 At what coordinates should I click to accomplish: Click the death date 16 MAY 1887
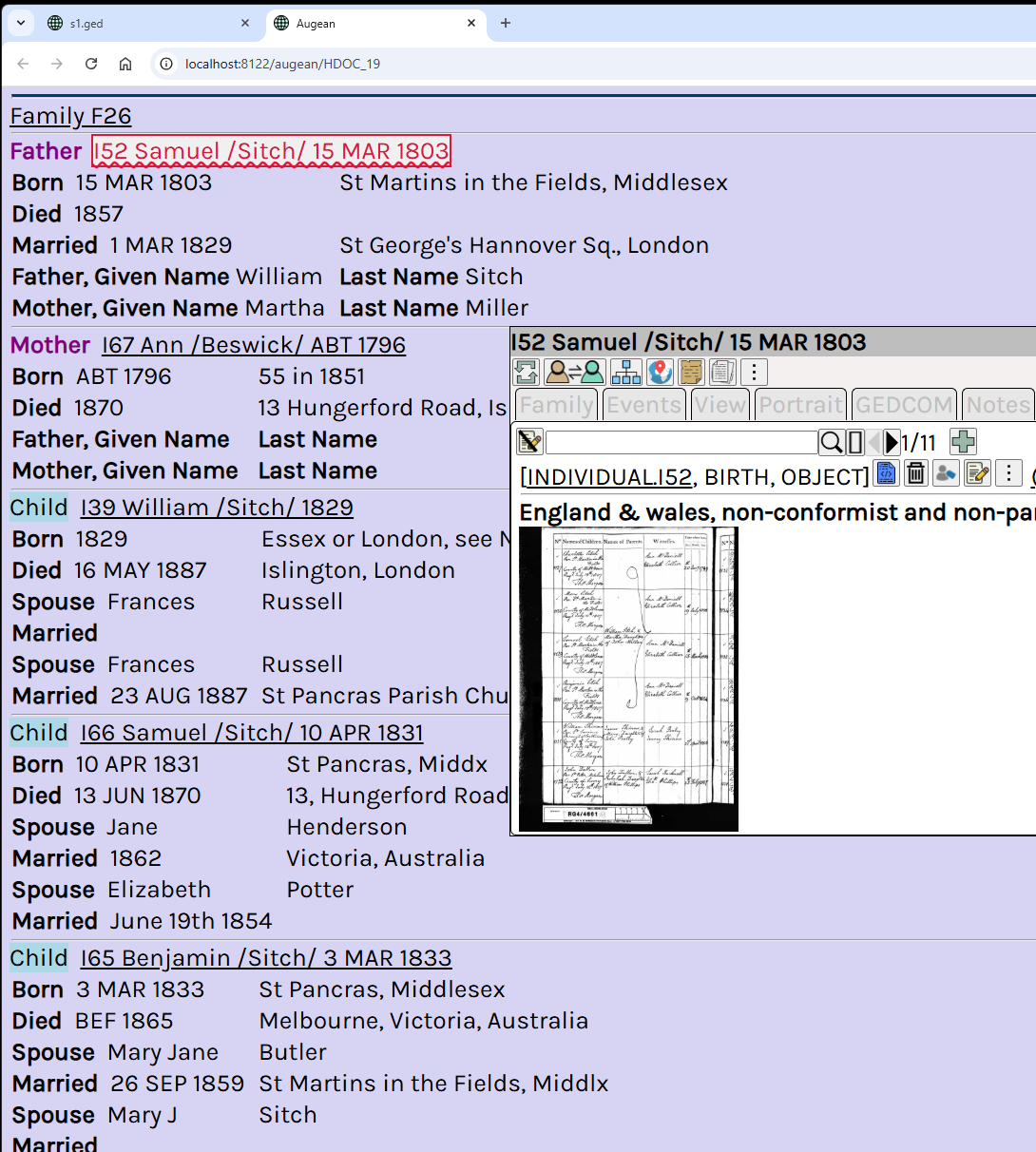141,570
